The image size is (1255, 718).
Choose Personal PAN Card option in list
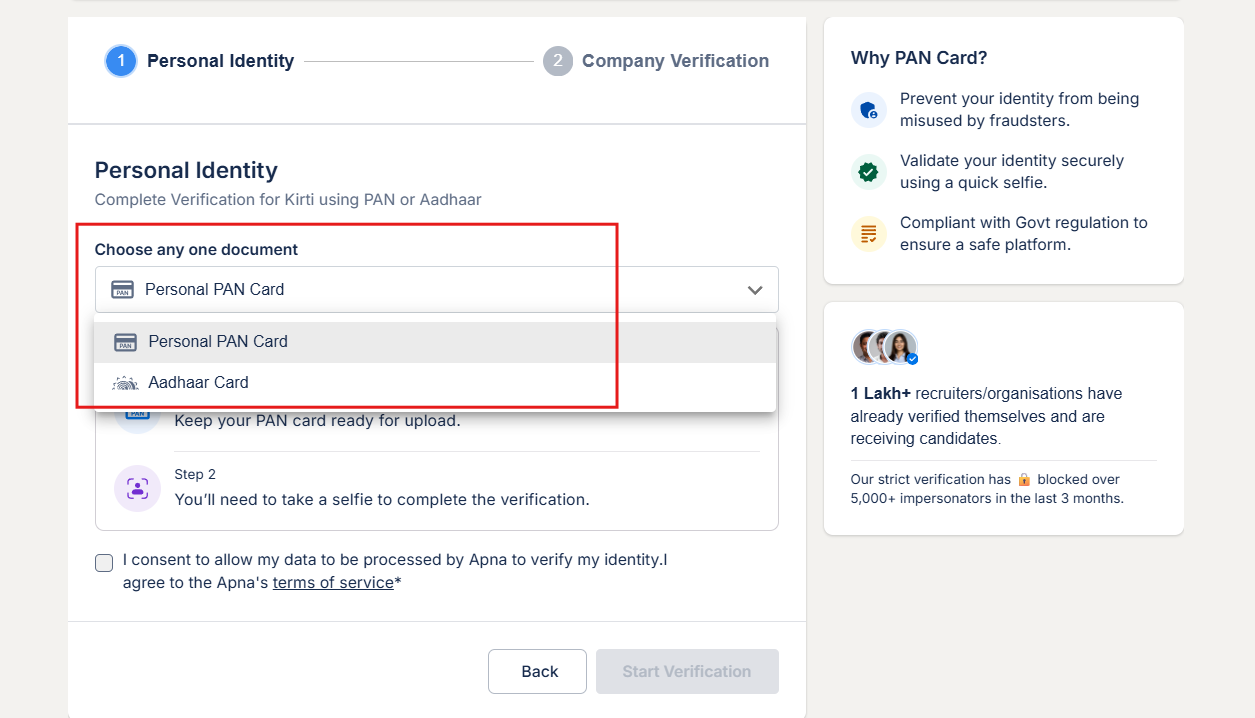click(x=218, y=342)
